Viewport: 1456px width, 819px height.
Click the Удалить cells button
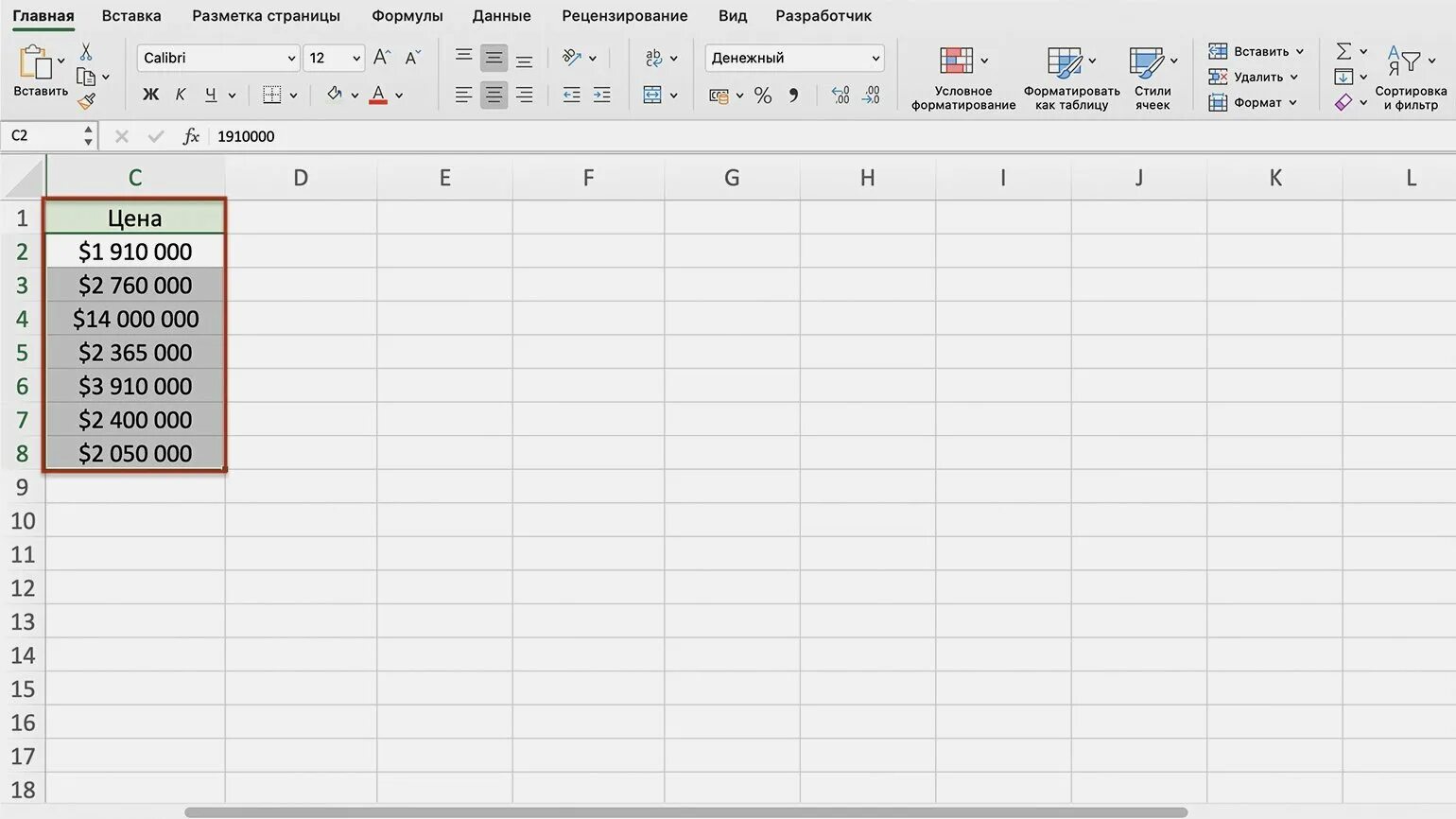(x=1254, y=77)
